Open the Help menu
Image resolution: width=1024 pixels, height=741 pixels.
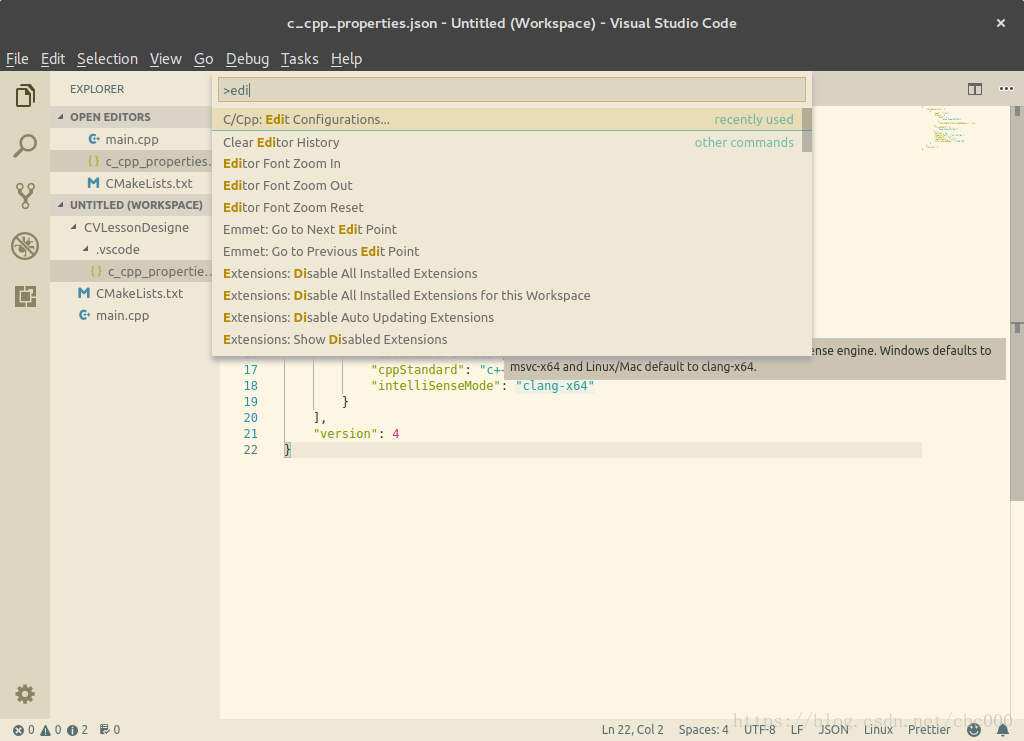pos(346,59)
